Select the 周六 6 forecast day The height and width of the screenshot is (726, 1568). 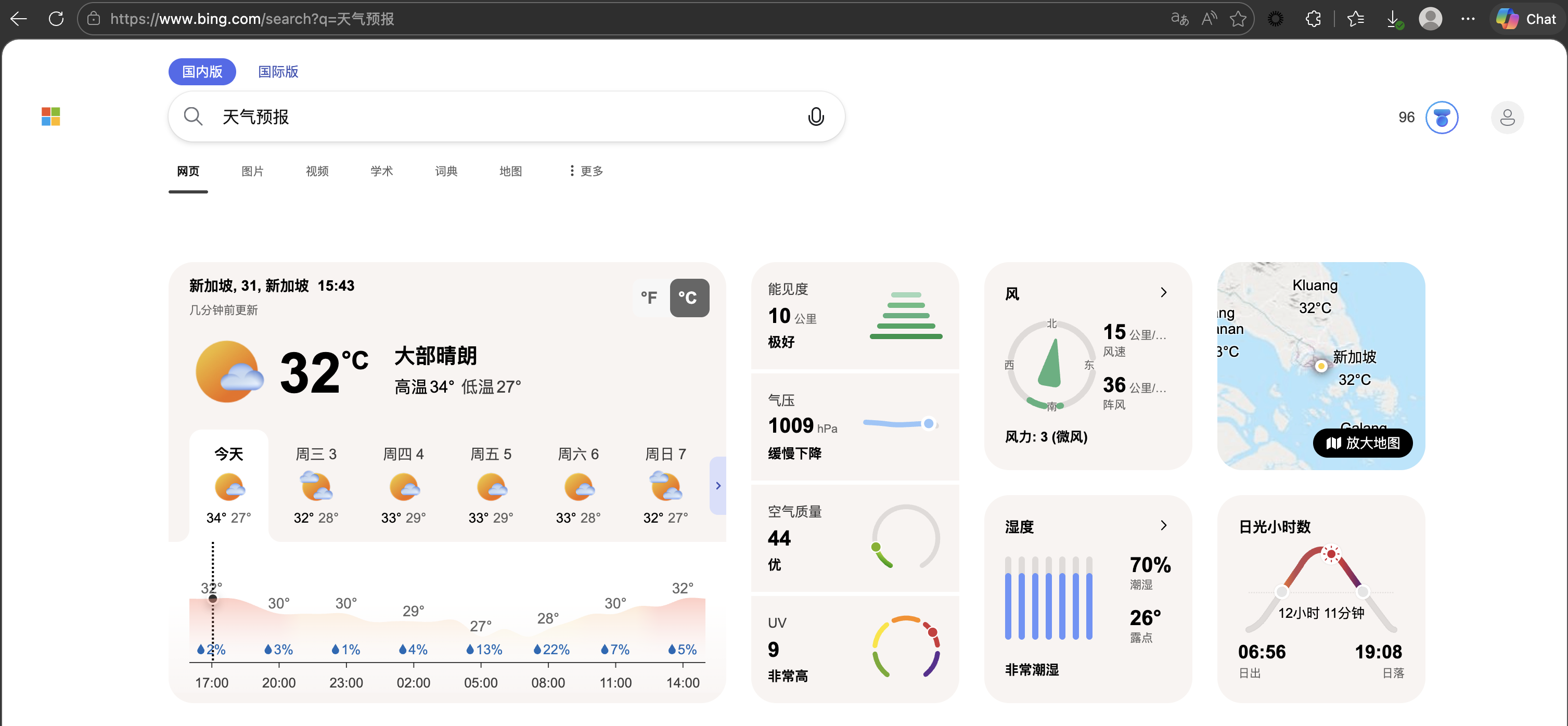click(x=579, y=485)
